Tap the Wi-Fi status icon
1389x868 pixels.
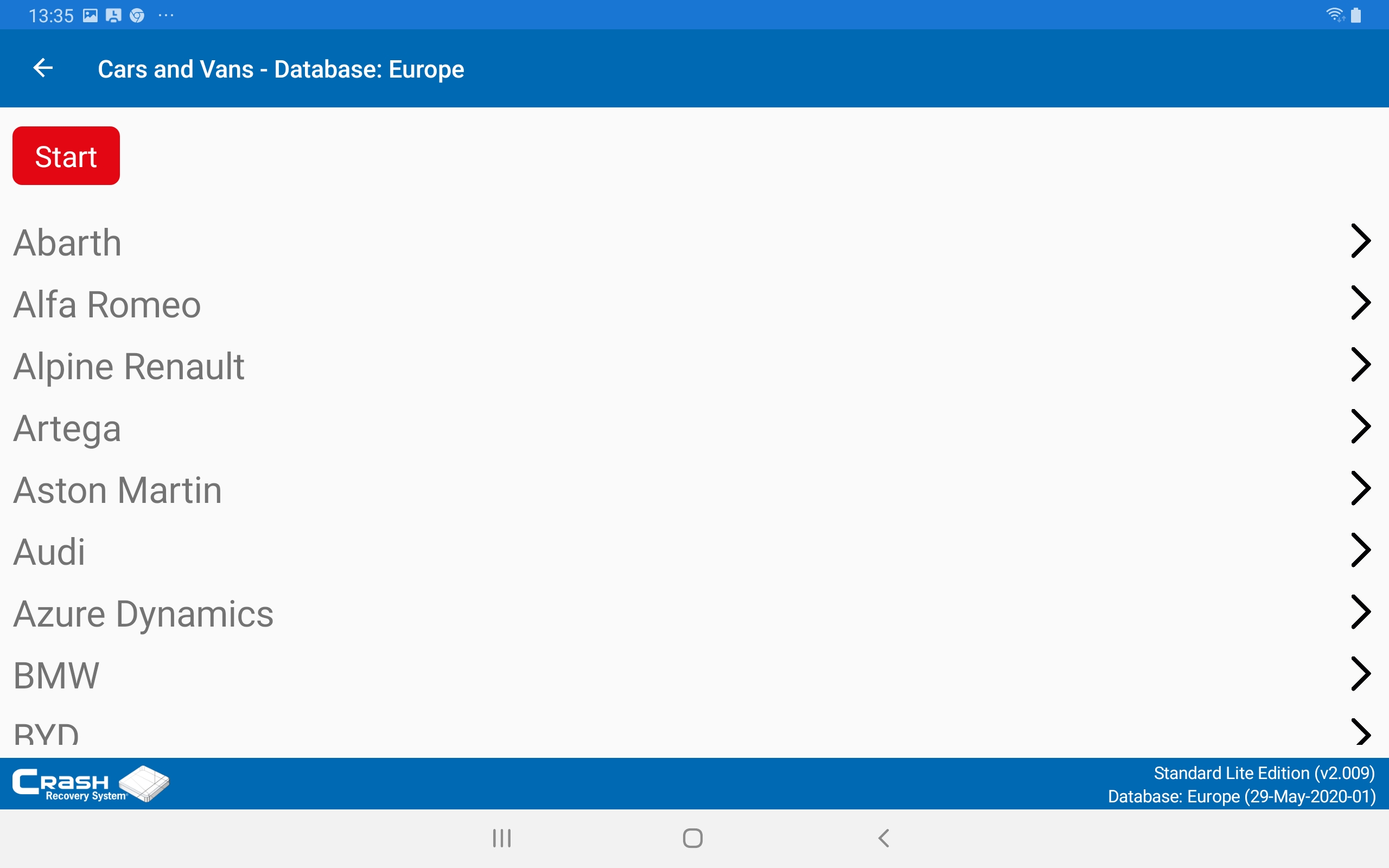tap(1336, 15)
